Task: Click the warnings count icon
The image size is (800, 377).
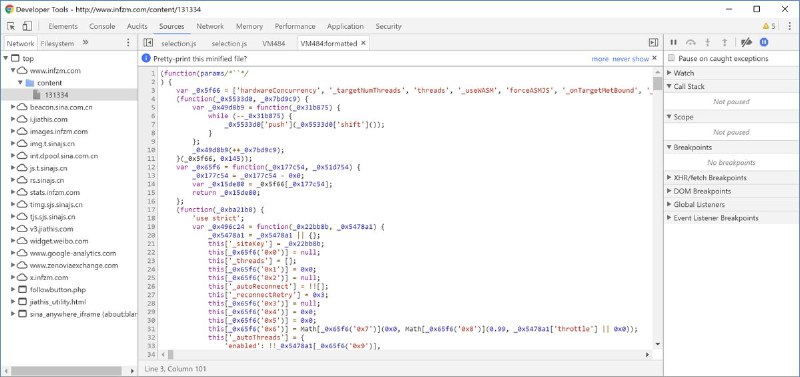Action: pyautogui.click(x=769, y=26)
